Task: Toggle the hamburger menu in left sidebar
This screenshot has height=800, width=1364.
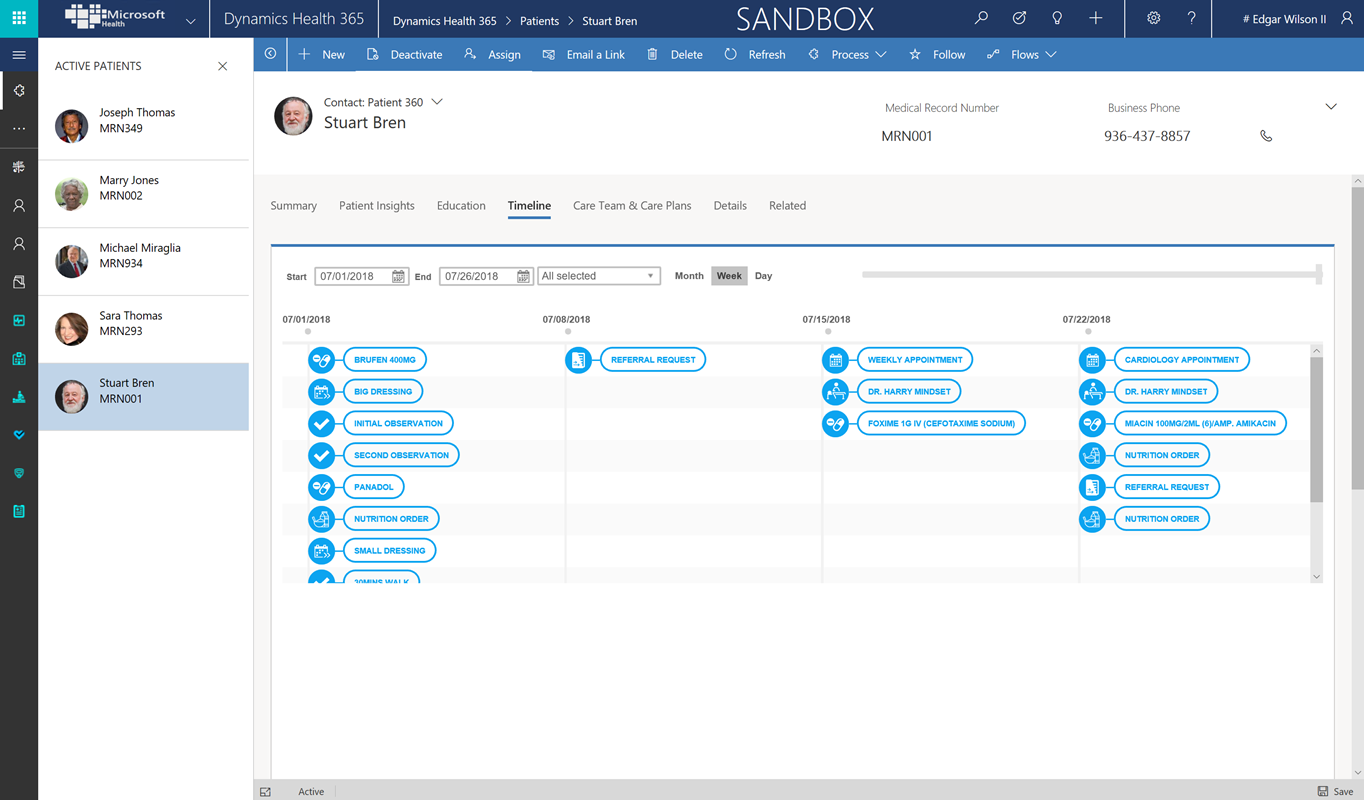Action: tap(19, 55)
